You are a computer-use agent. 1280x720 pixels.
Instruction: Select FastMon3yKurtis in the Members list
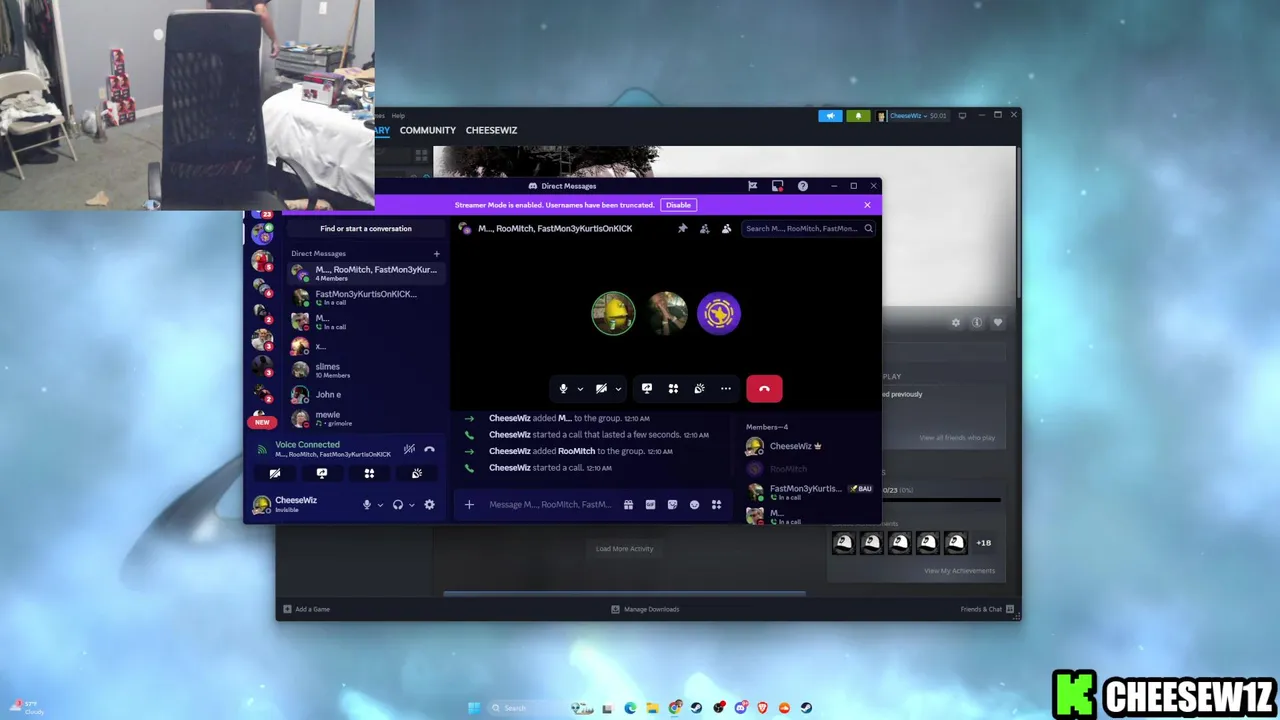tap(809, 491)
